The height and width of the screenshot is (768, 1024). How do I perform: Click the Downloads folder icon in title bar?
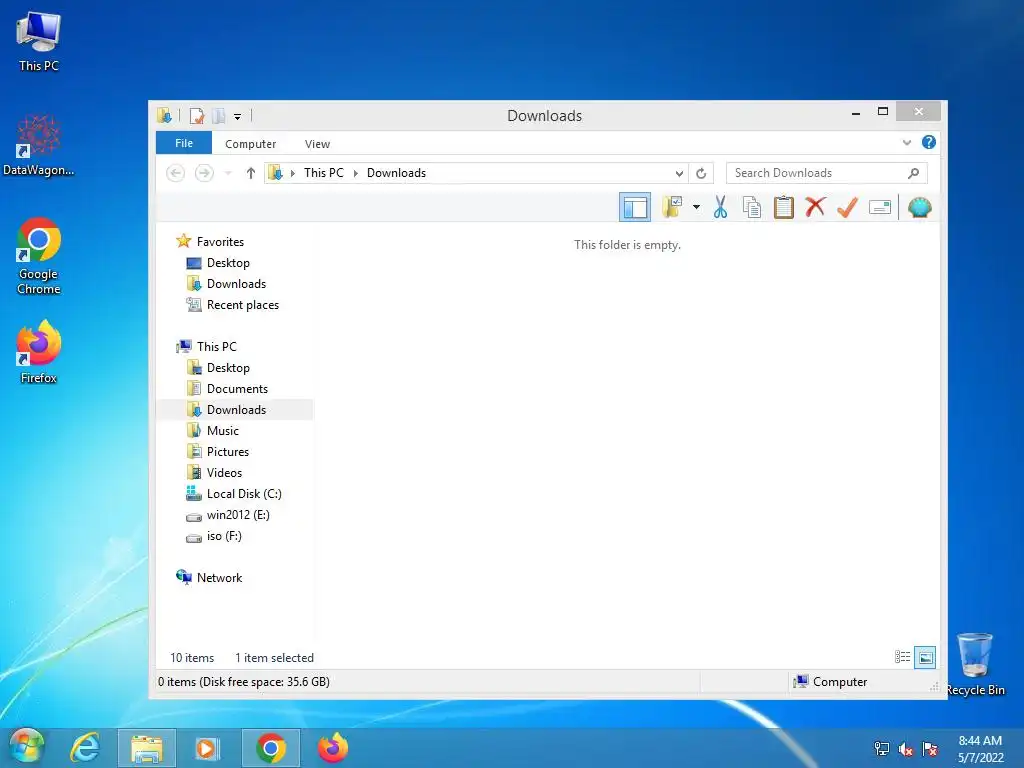(165, 116)
